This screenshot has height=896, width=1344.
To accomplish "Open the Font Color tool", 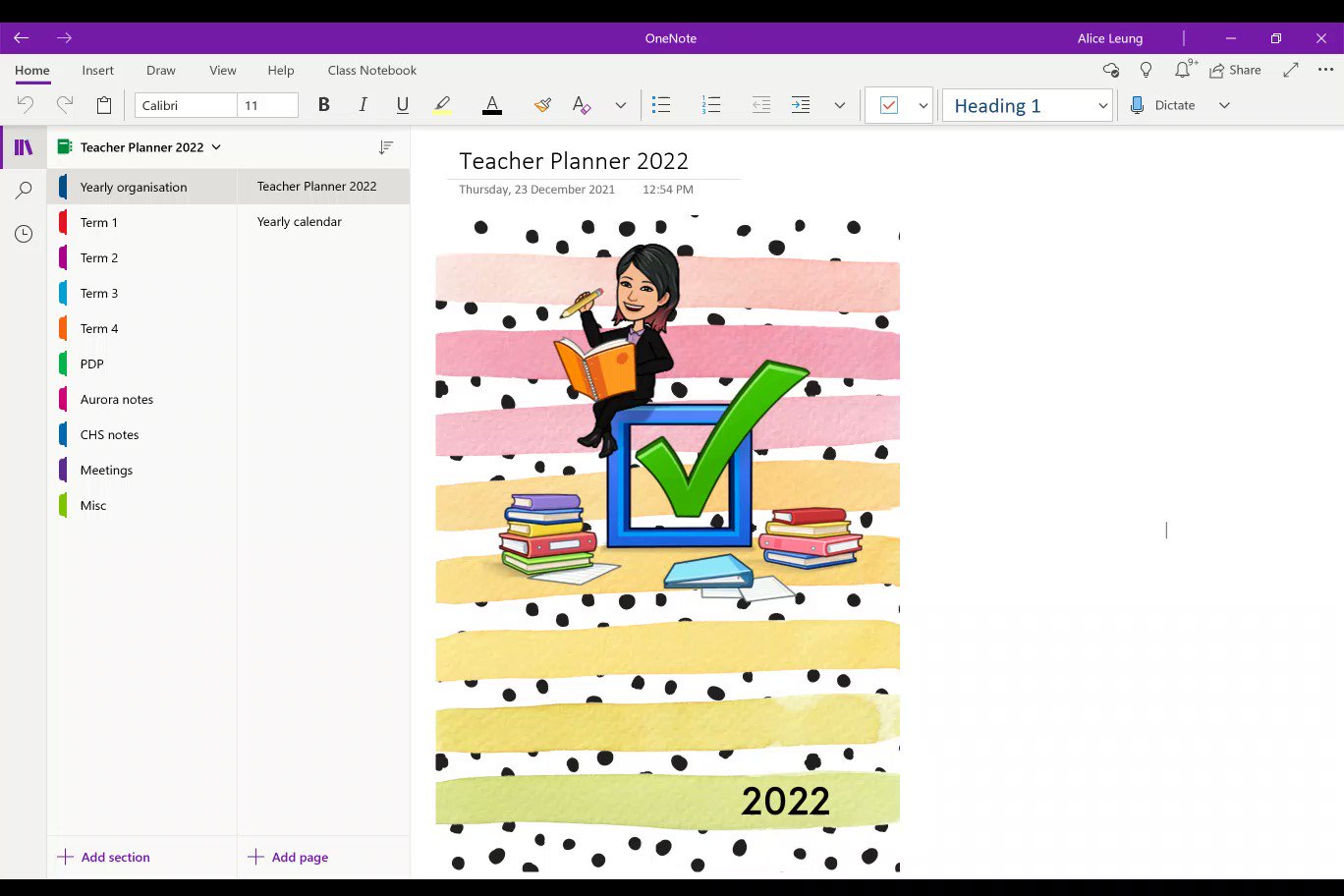I will tap(491, 104).
